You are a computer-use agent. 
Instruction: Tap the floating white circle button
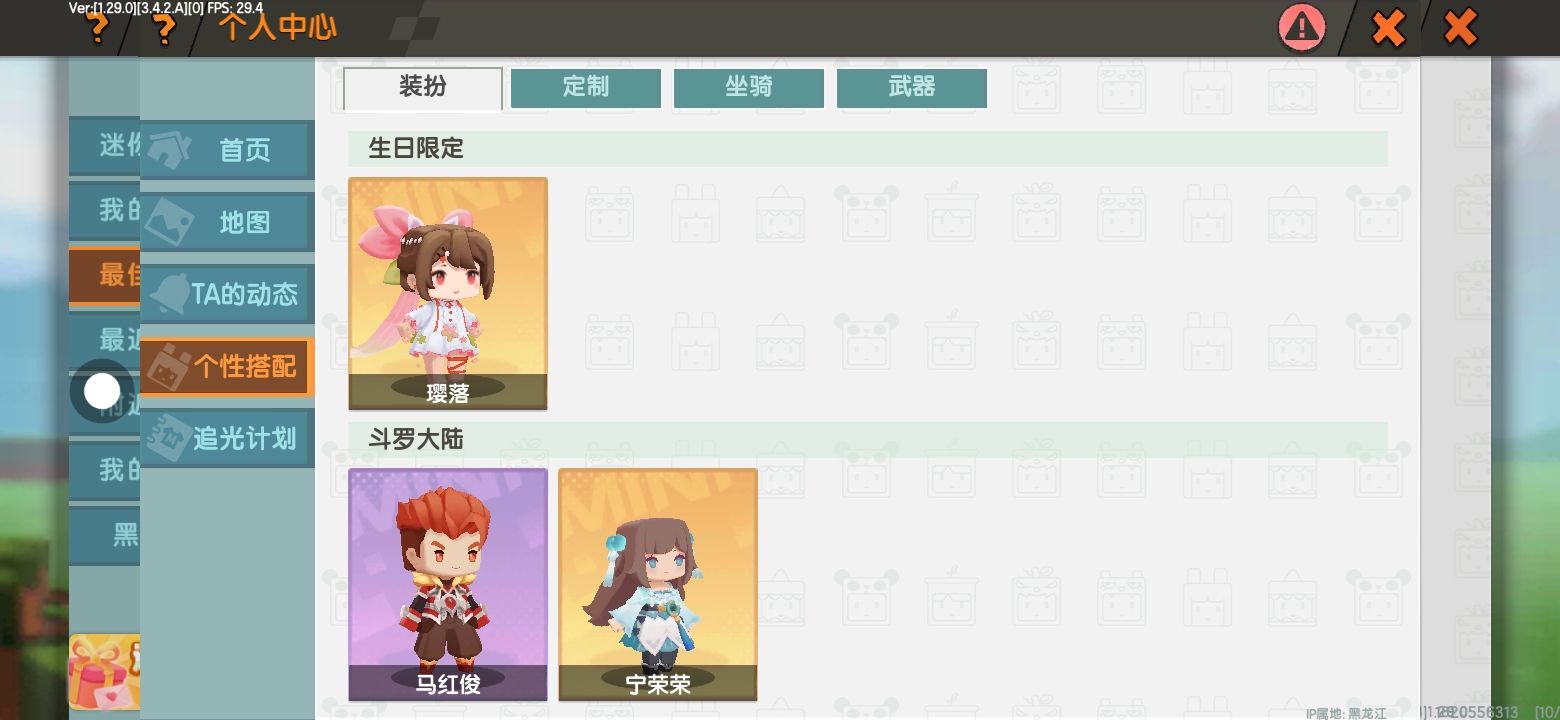click(102, 391)
